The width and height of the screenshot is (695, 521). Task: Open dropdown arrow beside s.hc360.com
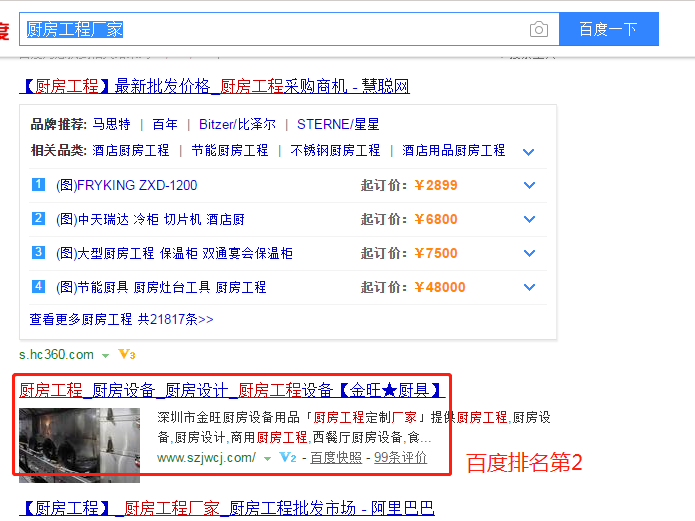point(105,355)
